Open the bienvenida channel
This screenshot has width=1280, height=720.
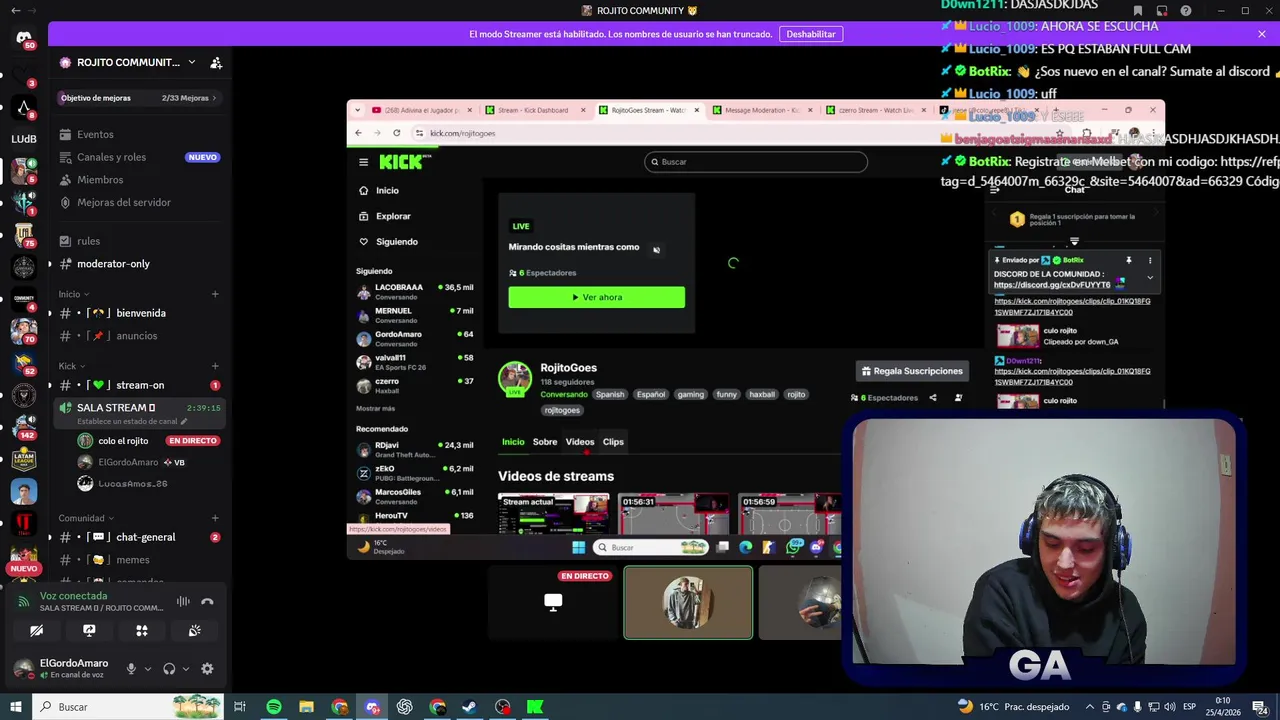tap(140, 313)
